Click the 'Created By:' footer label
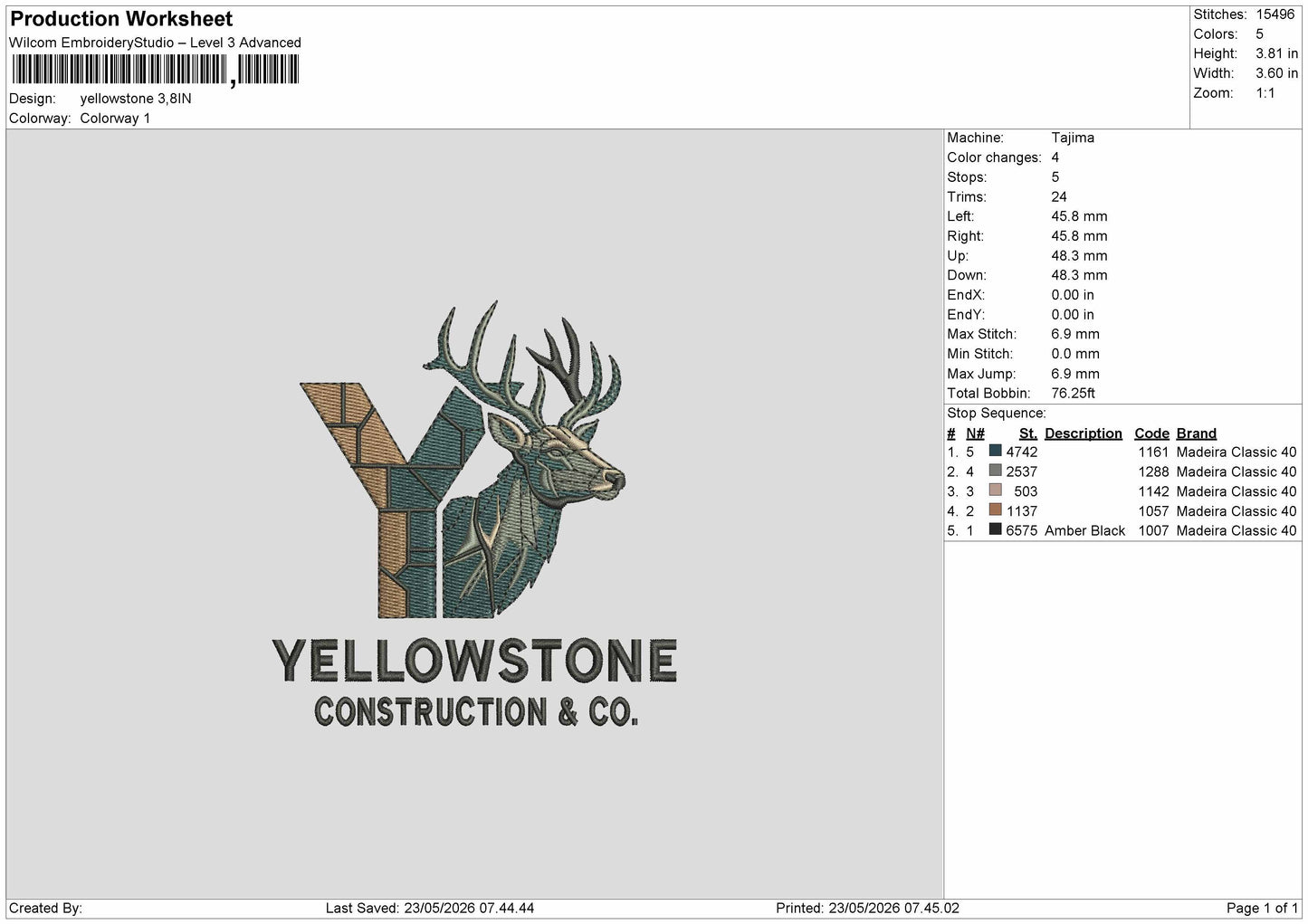 click(45, 908)
